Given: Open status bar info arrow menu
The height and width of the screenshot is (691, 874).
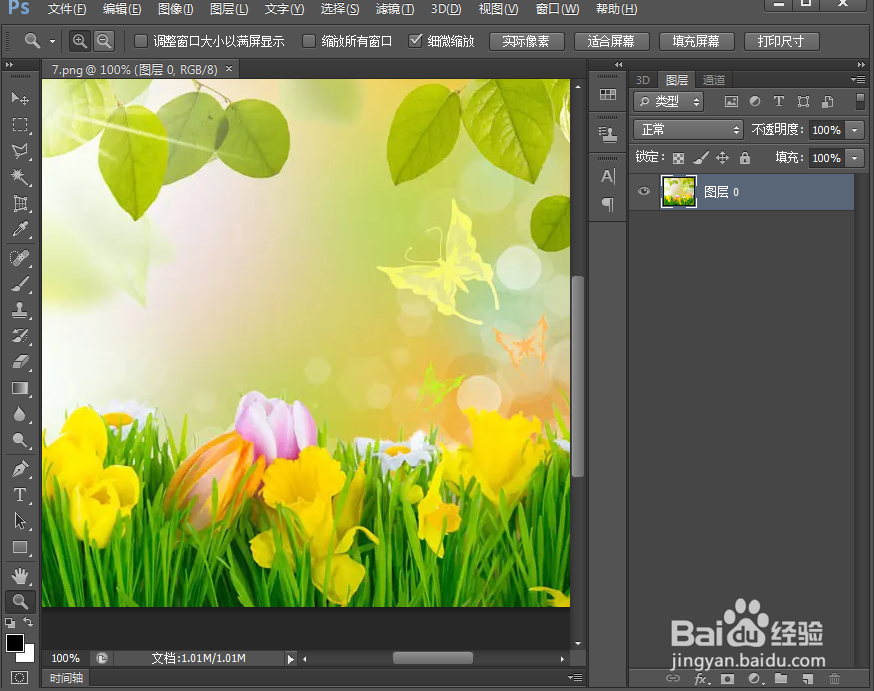Looking at the screenshot, I should click(290, 659).
